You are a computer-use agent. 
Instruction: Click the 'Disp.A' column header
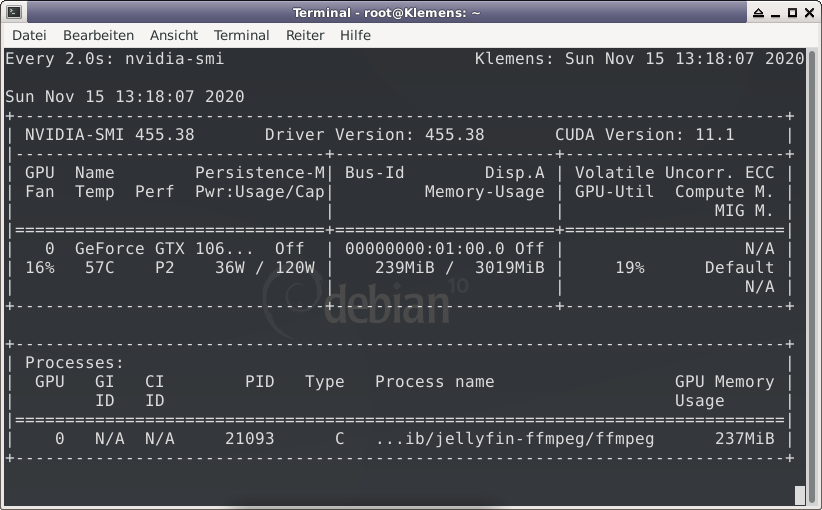point(515,172)
